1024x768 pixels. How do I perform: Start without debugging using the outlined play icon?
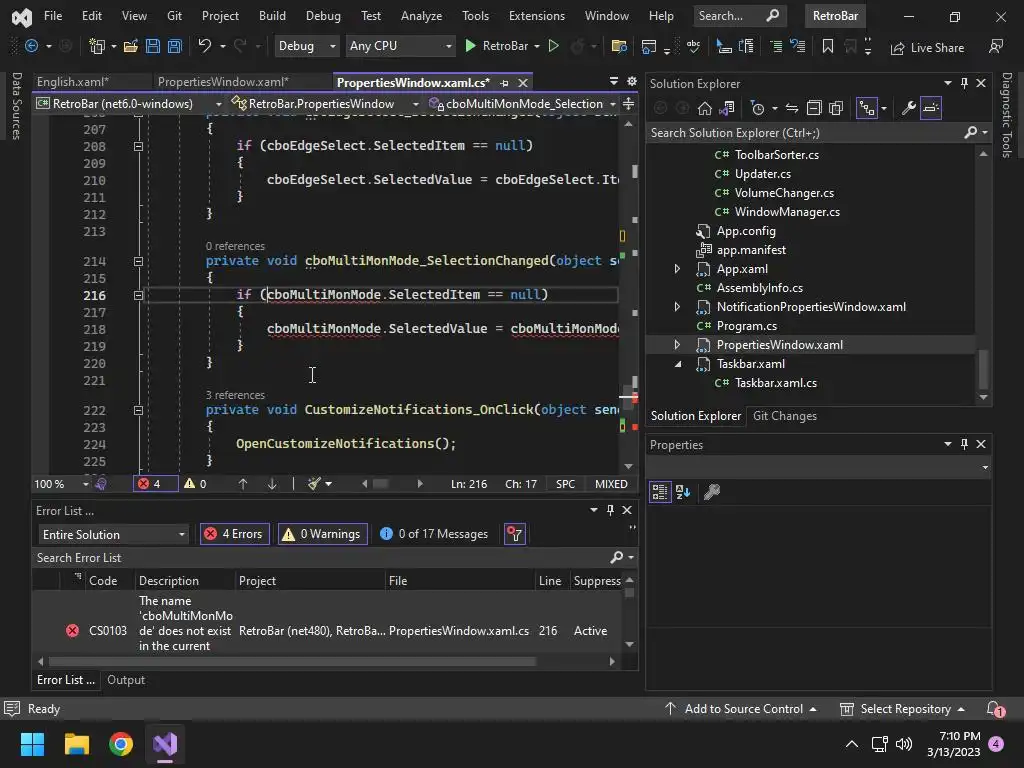554,46
